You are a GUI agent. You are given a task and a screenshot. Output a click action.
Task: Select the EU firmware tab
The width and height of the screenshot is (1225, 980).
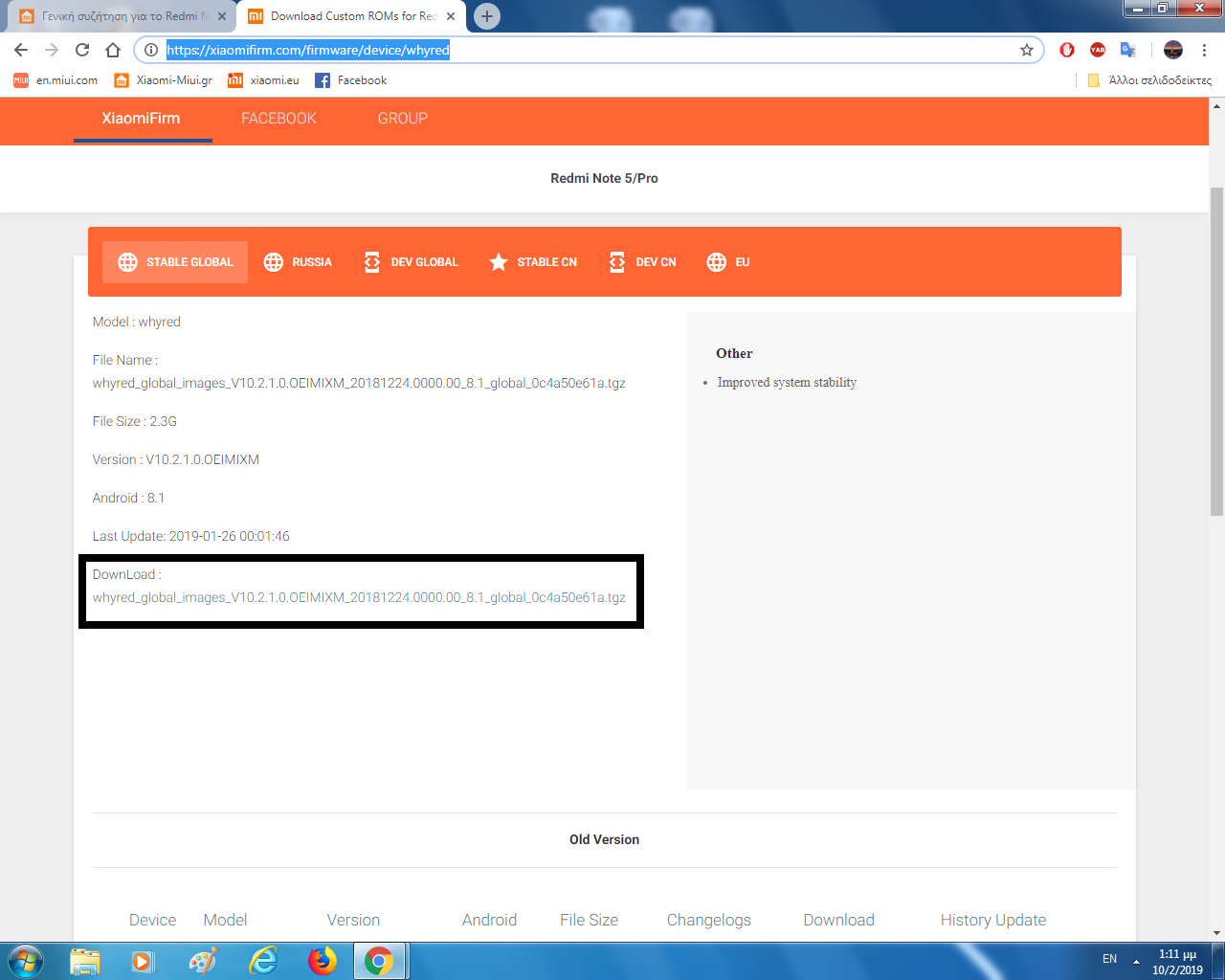pos(728,262)
